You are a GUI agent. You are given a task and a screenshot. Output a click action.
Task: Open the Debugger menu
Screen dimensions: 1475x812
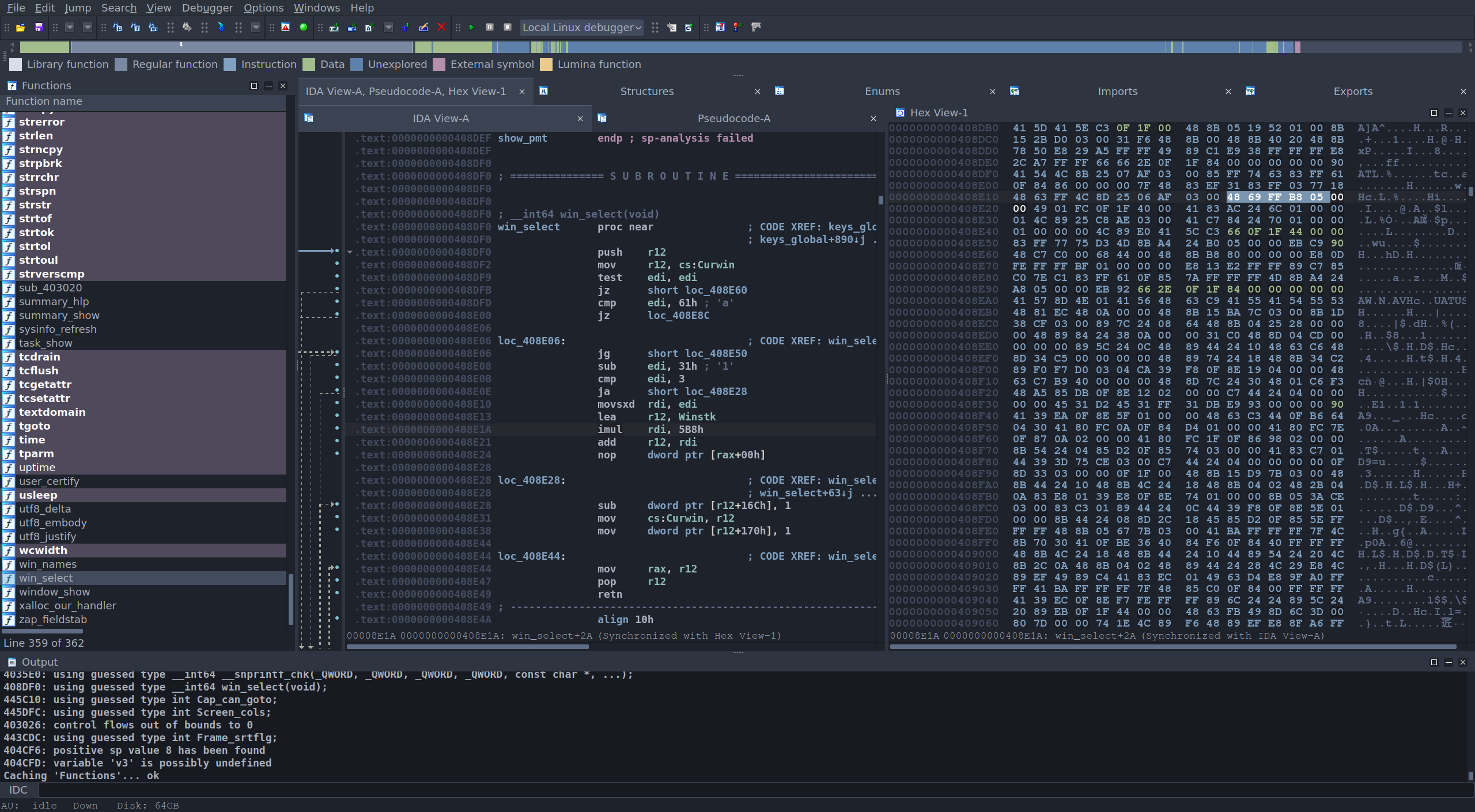[207, 7]
